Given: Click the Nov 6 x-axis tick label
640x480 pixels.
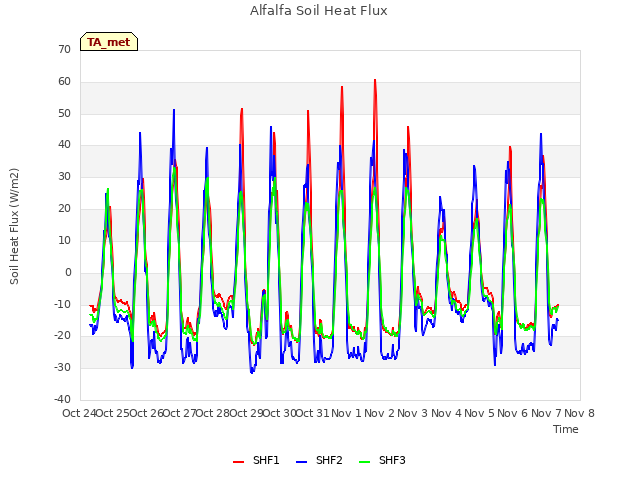Looking at the screenshot, I should 513,413.
